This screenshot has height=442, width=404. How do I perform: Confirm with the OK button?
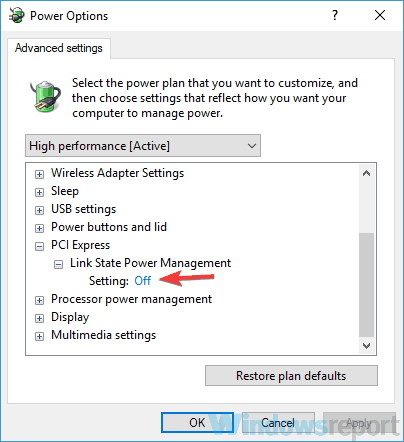tap(197, 423)
